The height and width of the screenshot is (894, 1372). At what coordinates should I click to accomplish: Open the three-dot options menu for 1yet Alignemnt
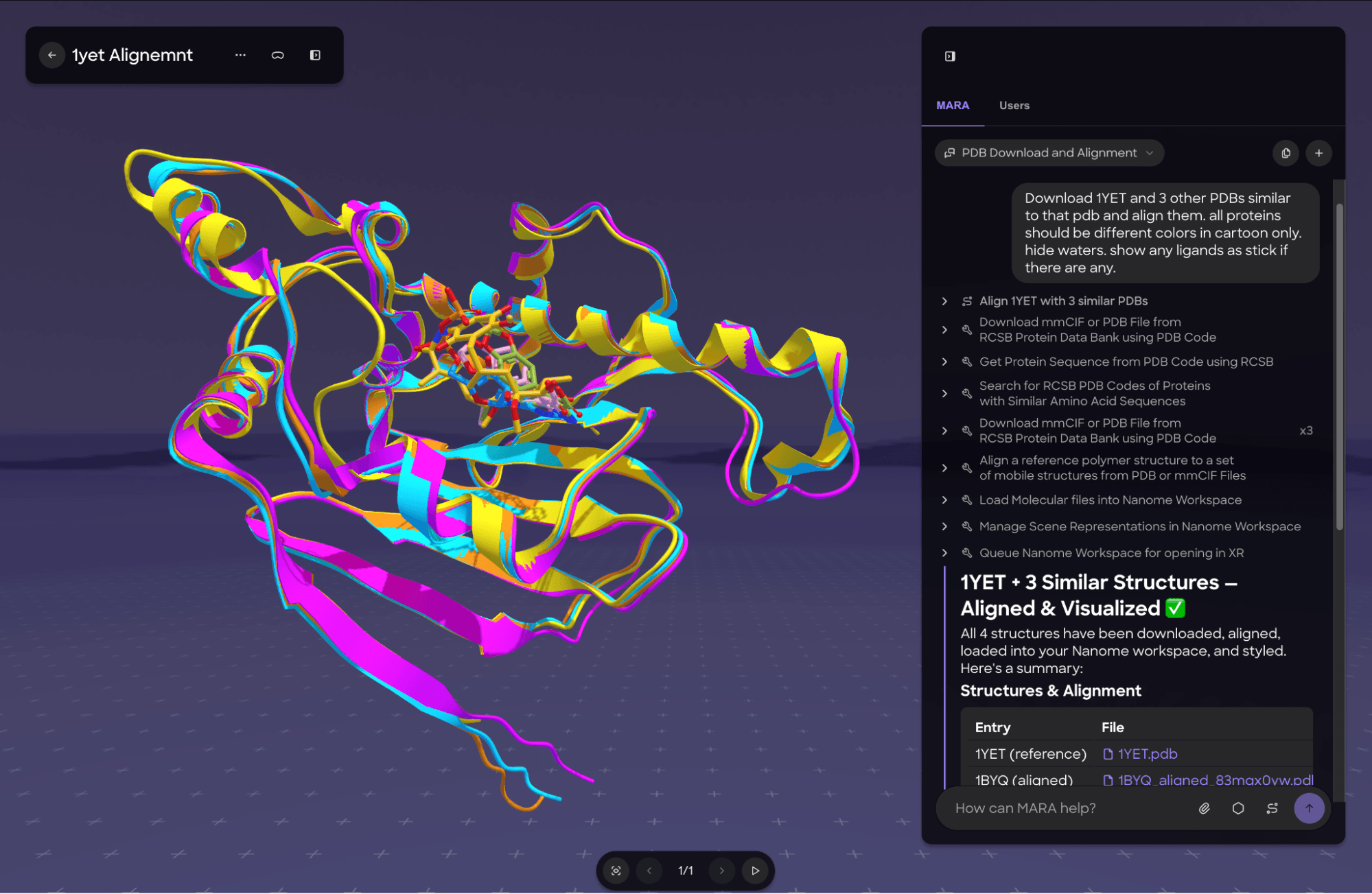coord(240,55)
